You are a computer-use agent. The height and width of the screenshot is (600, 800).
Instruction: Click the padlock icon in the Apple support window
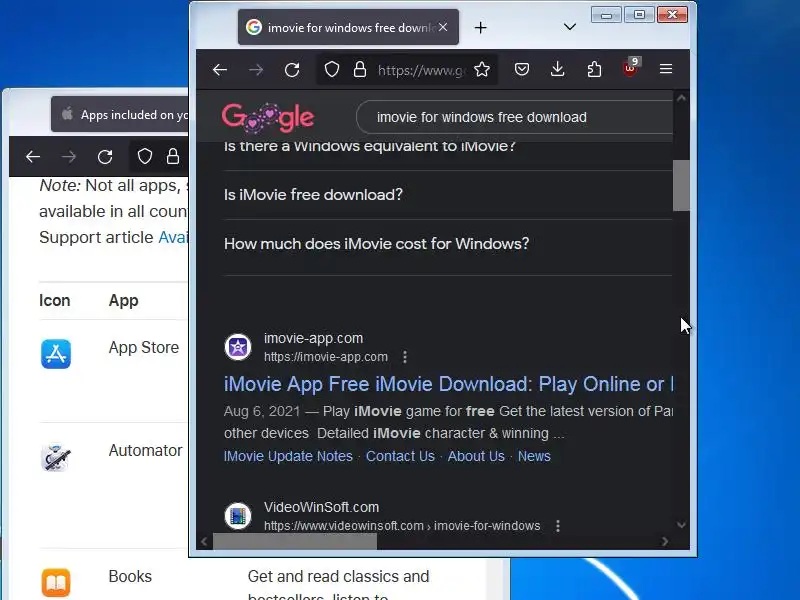click(173, 156)
